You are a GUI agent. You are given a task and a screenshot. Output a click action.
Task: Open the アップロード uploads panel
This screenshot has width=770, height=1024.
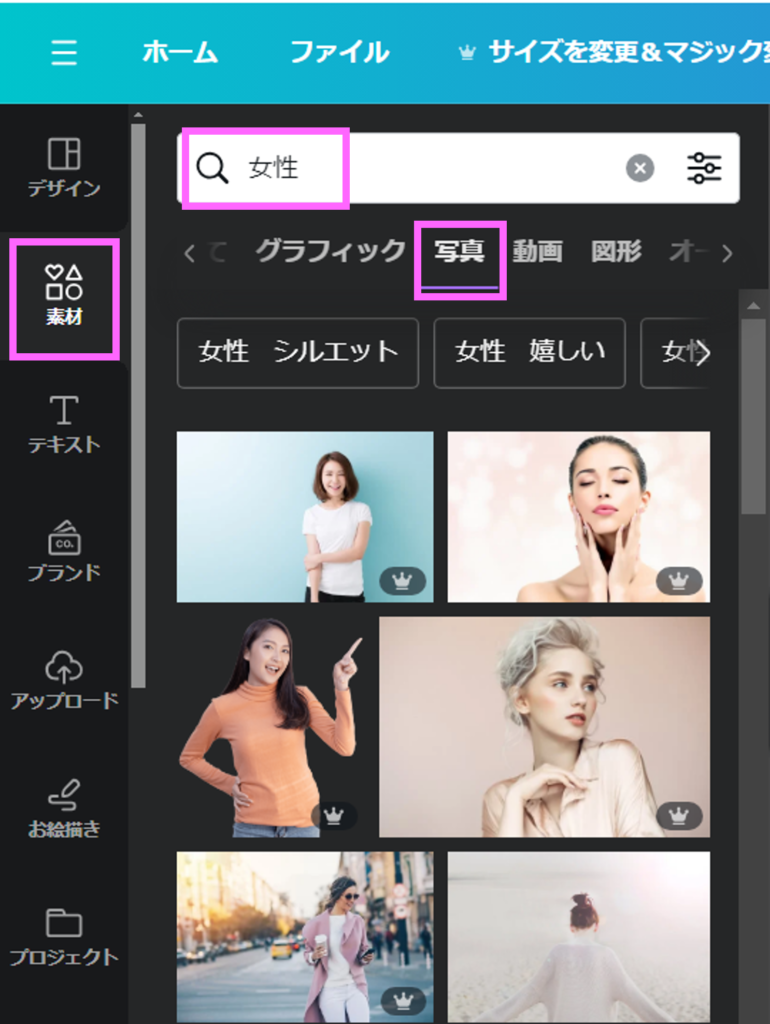click(64, 680)
